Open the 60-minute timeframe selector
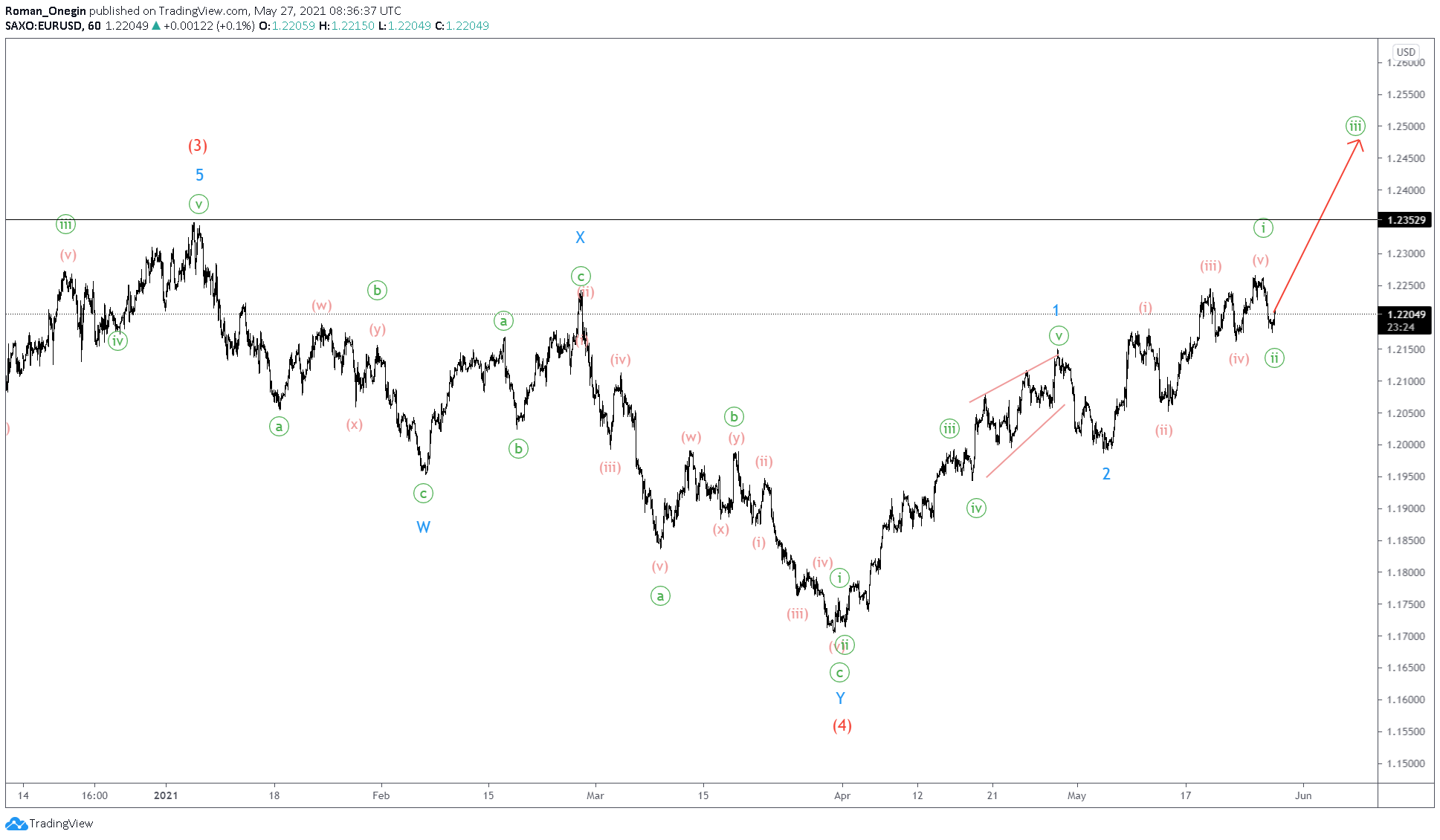 (94, 25)
